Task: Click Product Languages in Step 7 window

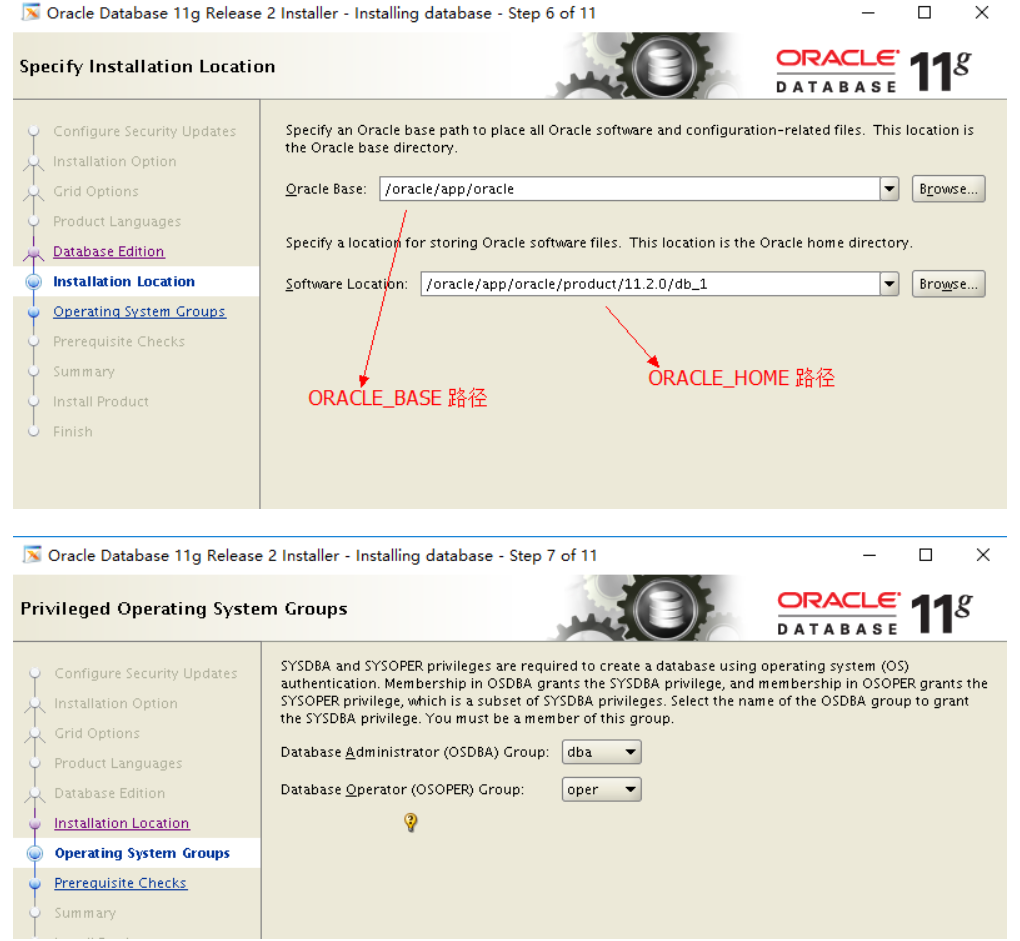Action: click(x=118, y=763)
